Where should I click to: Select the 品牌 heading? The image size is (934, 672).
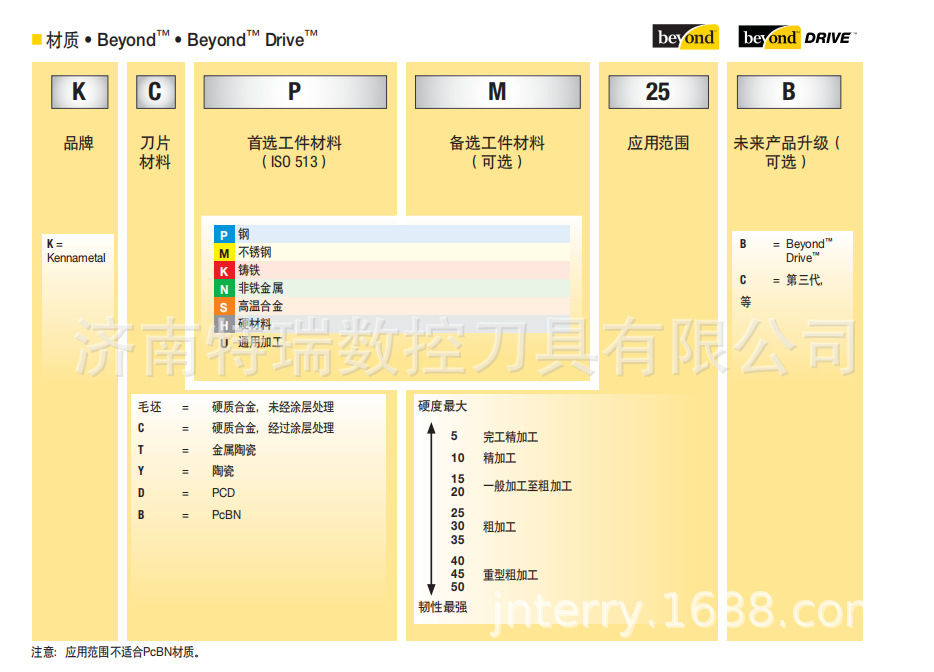pyautogui.click(x=79, y=143)
